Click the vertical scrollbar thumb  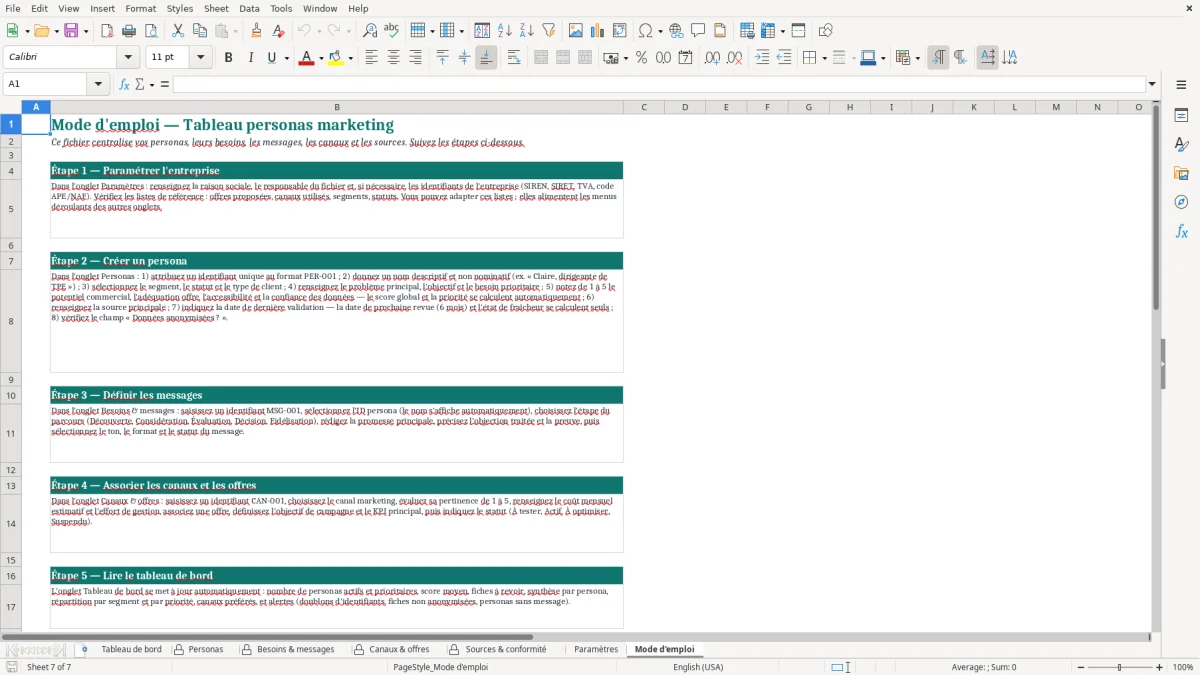(1156, 208)
